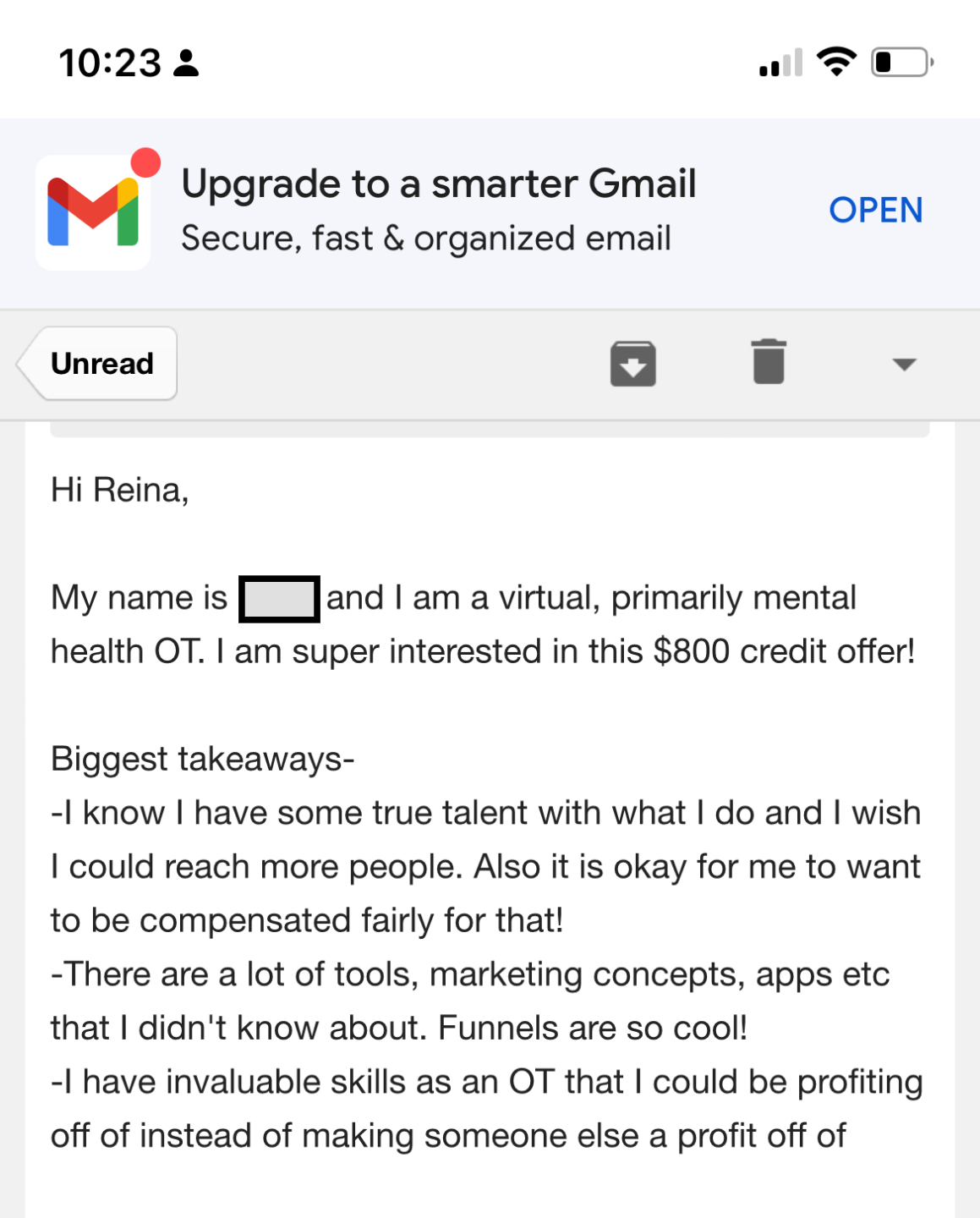Tap the "Hi Reina," greeting line
The height and width of the screenshot is (1218, 980).
[x=119, y=491]
